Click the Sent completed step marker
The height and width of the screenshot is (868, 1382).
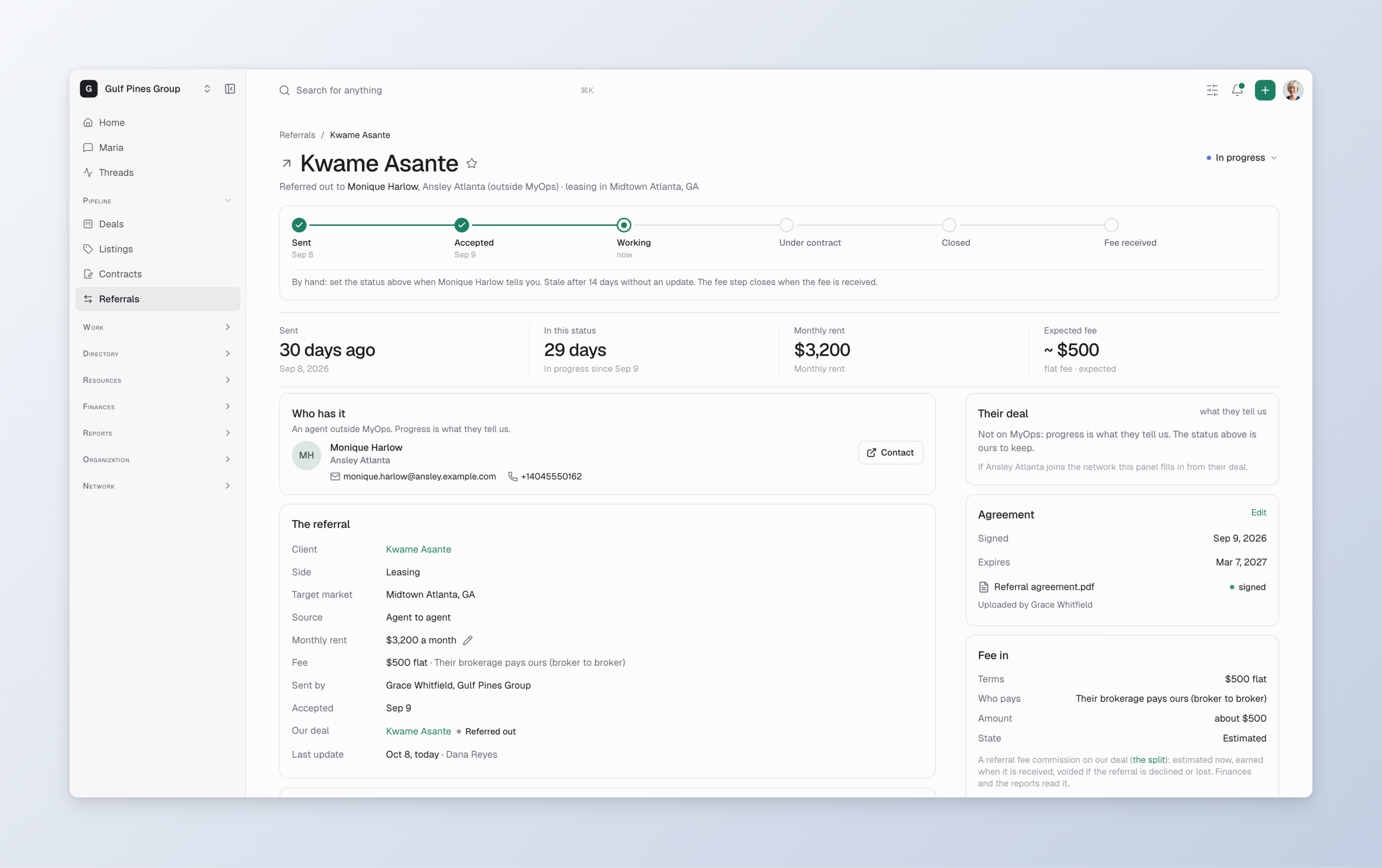click(x=299, y=225)
